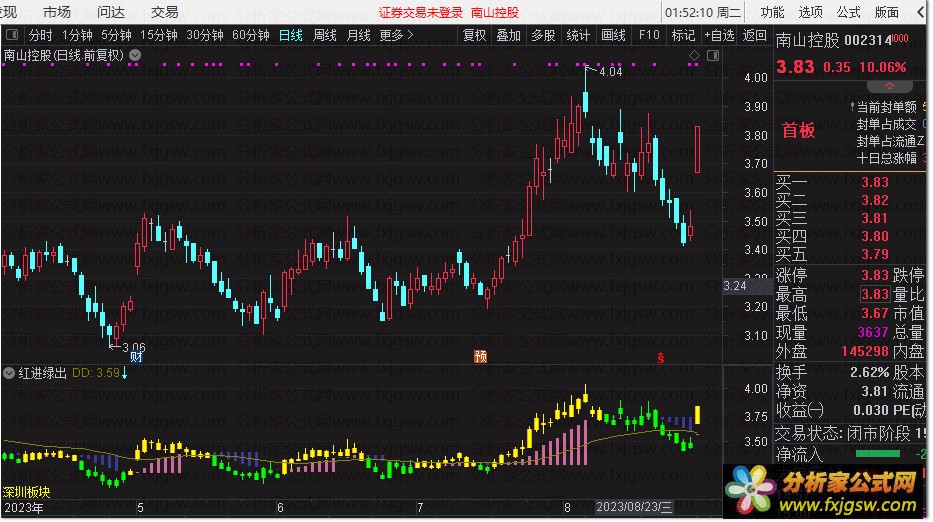Image resolution: width=933 pixels, height=522 pixels.
Task: Select the 周线 weekly timeframe
Action: [x=325, y=35]
